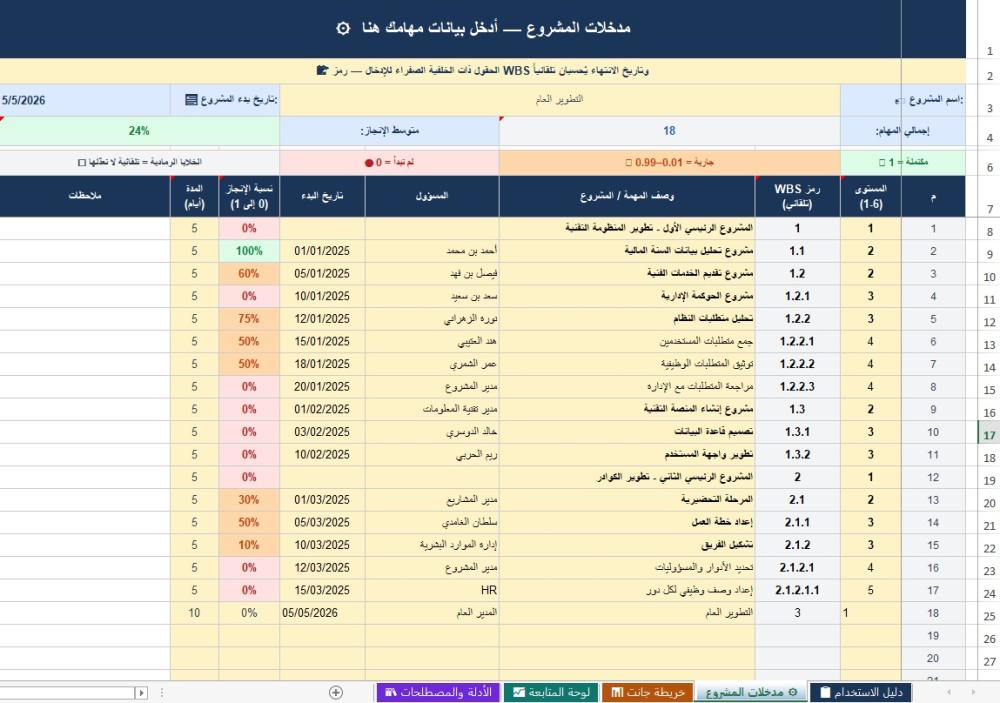Open the الأدلة والمصطلحات sheet tab
1000x703 pixels.
436,692
